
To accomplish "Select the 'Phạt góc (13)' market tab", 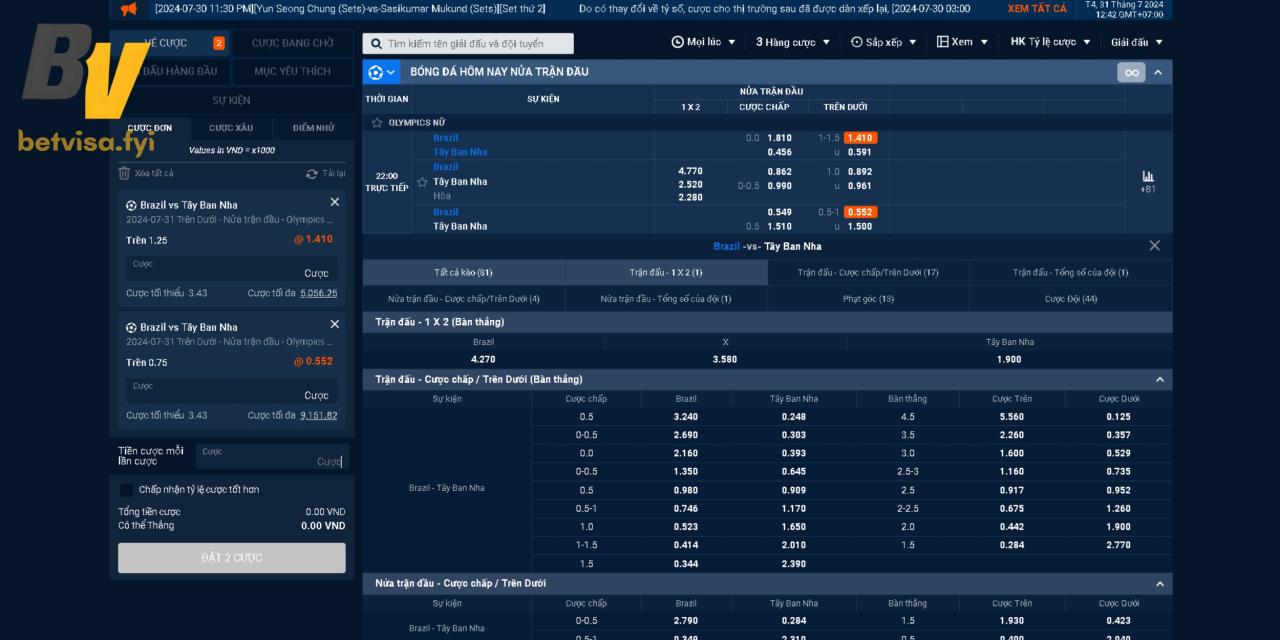I will [x=868, y=298].
